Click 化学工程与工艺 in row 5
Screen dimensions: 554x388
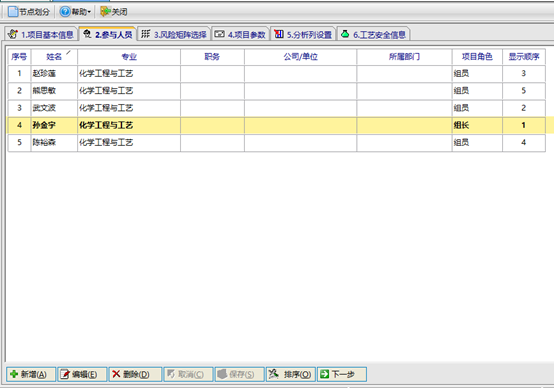106,142
